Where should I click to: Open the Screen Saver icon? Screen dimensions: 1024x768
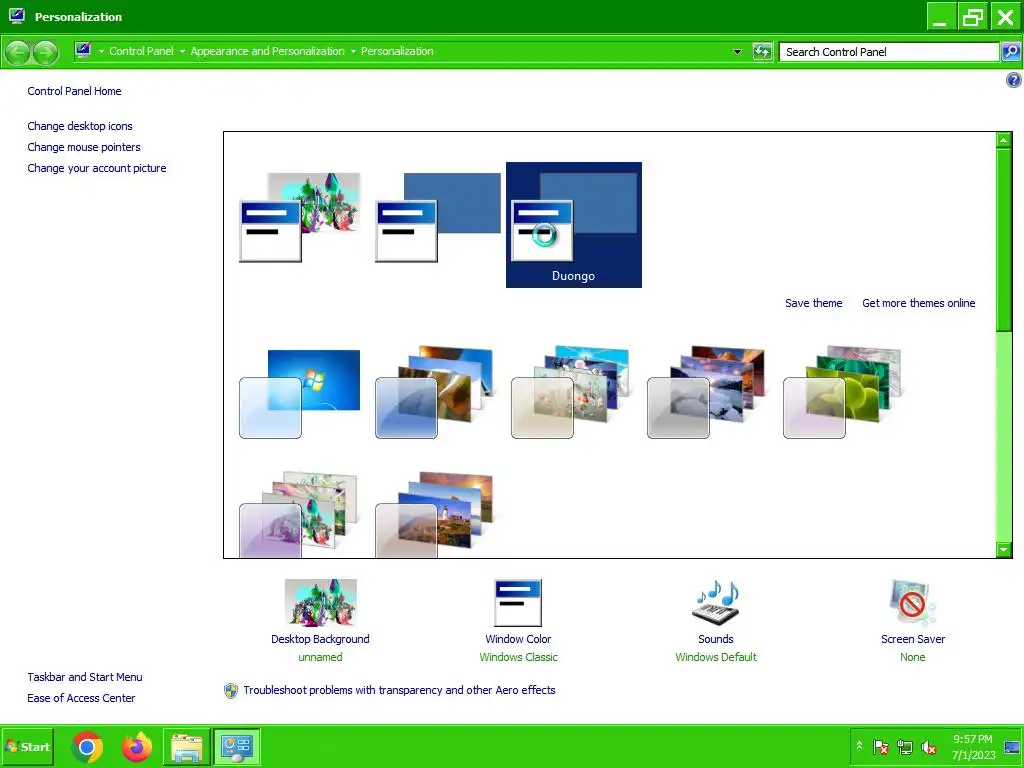[912, 603]
